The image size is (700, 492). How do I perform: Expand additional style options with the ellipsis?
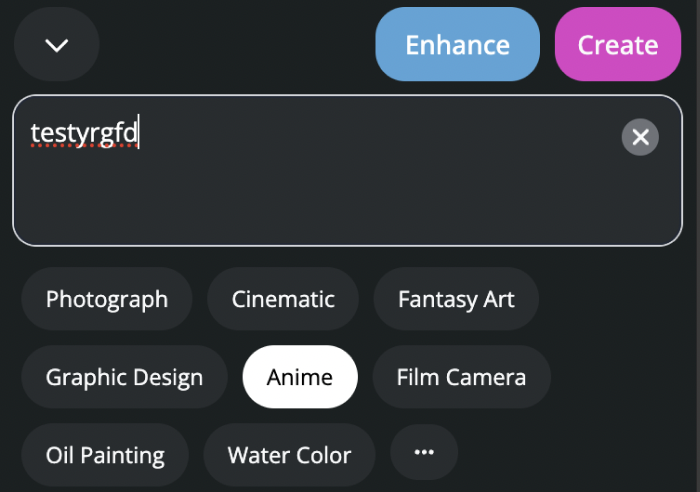click(x=424, y=453)
